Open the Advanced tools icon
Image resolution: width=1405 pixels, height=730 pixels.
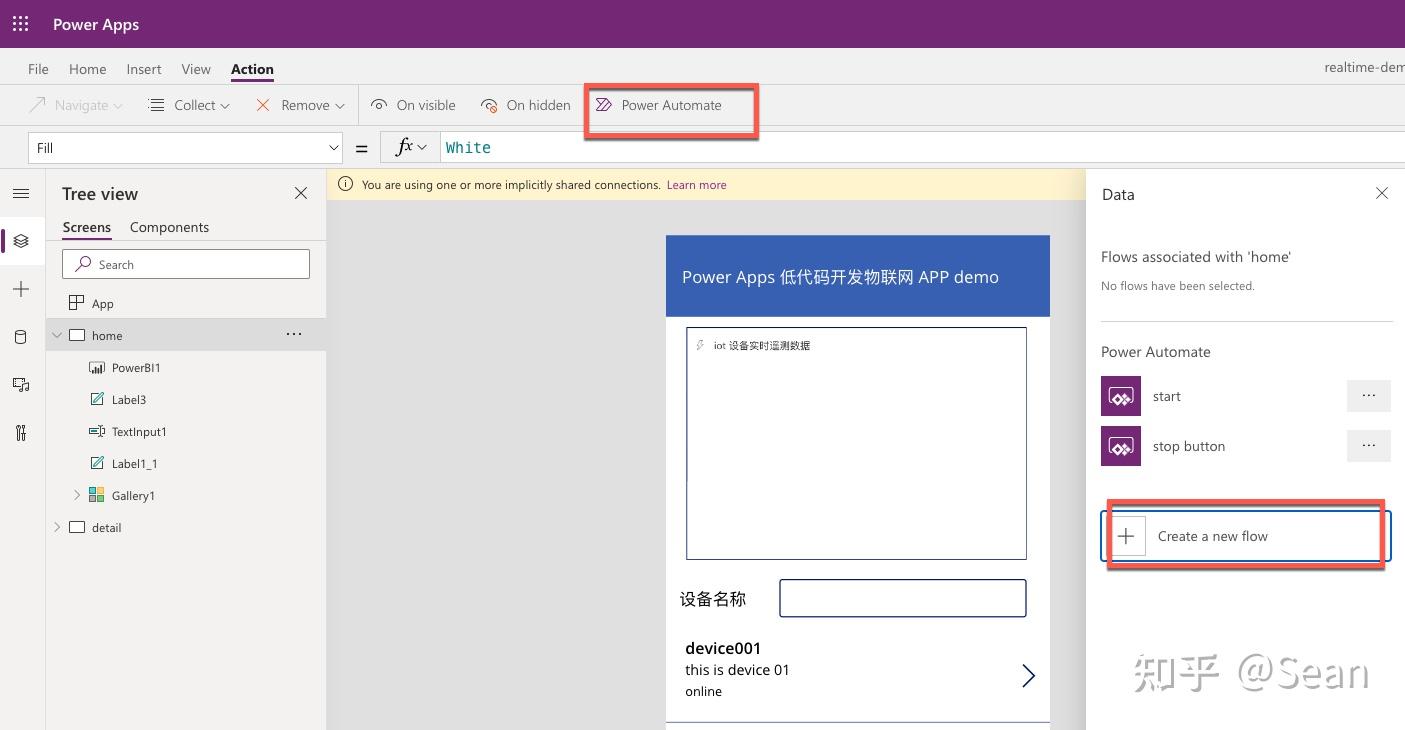coord(20,432)
